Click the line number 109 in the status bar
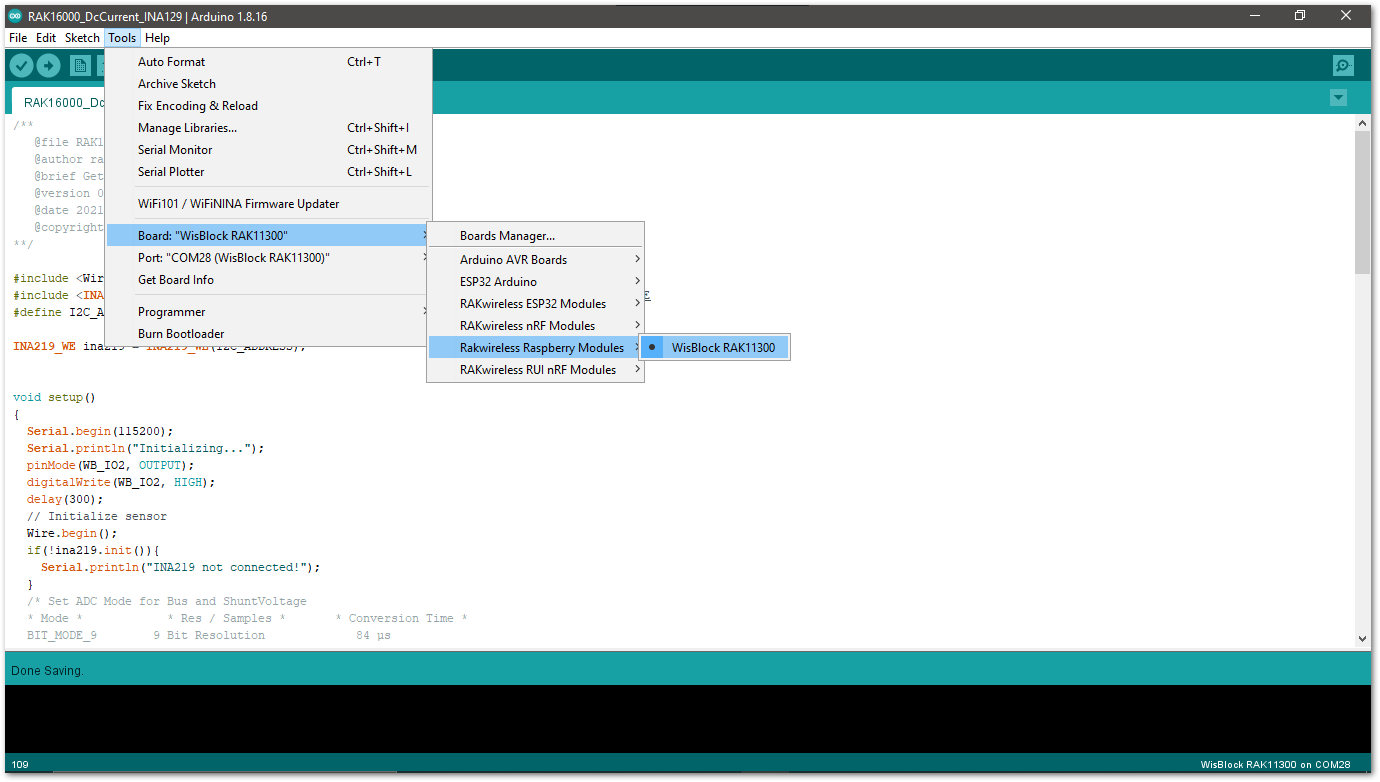This screenshot has width=1380, height=782. click(x=20, y=765)
